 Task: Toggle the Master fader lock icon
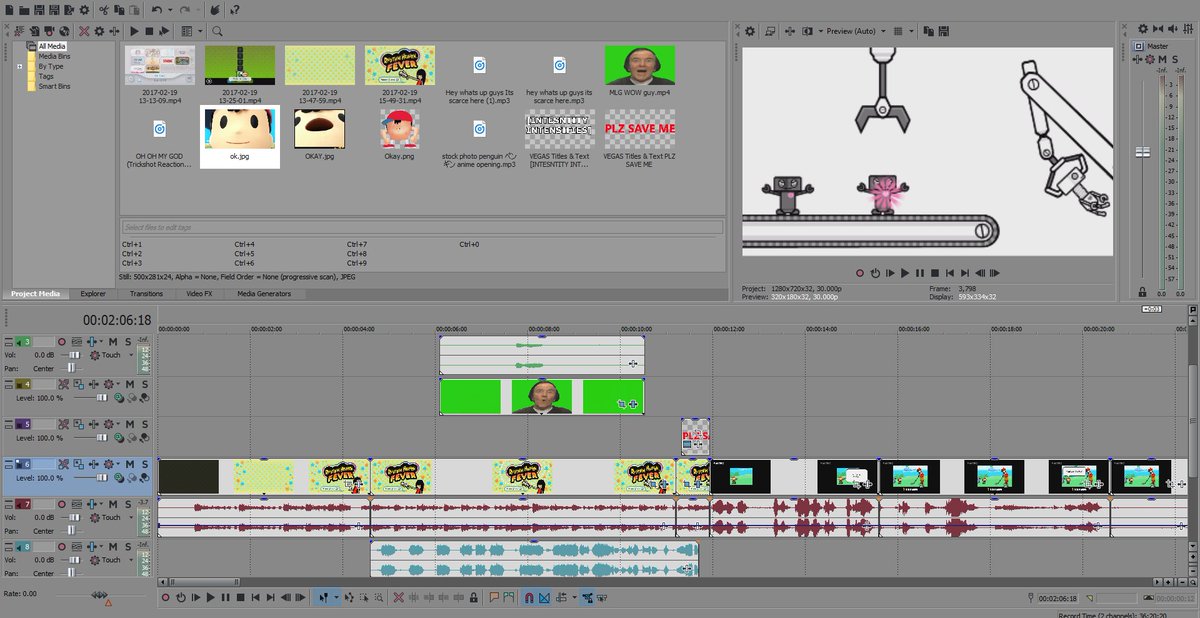pos(1142,291)
